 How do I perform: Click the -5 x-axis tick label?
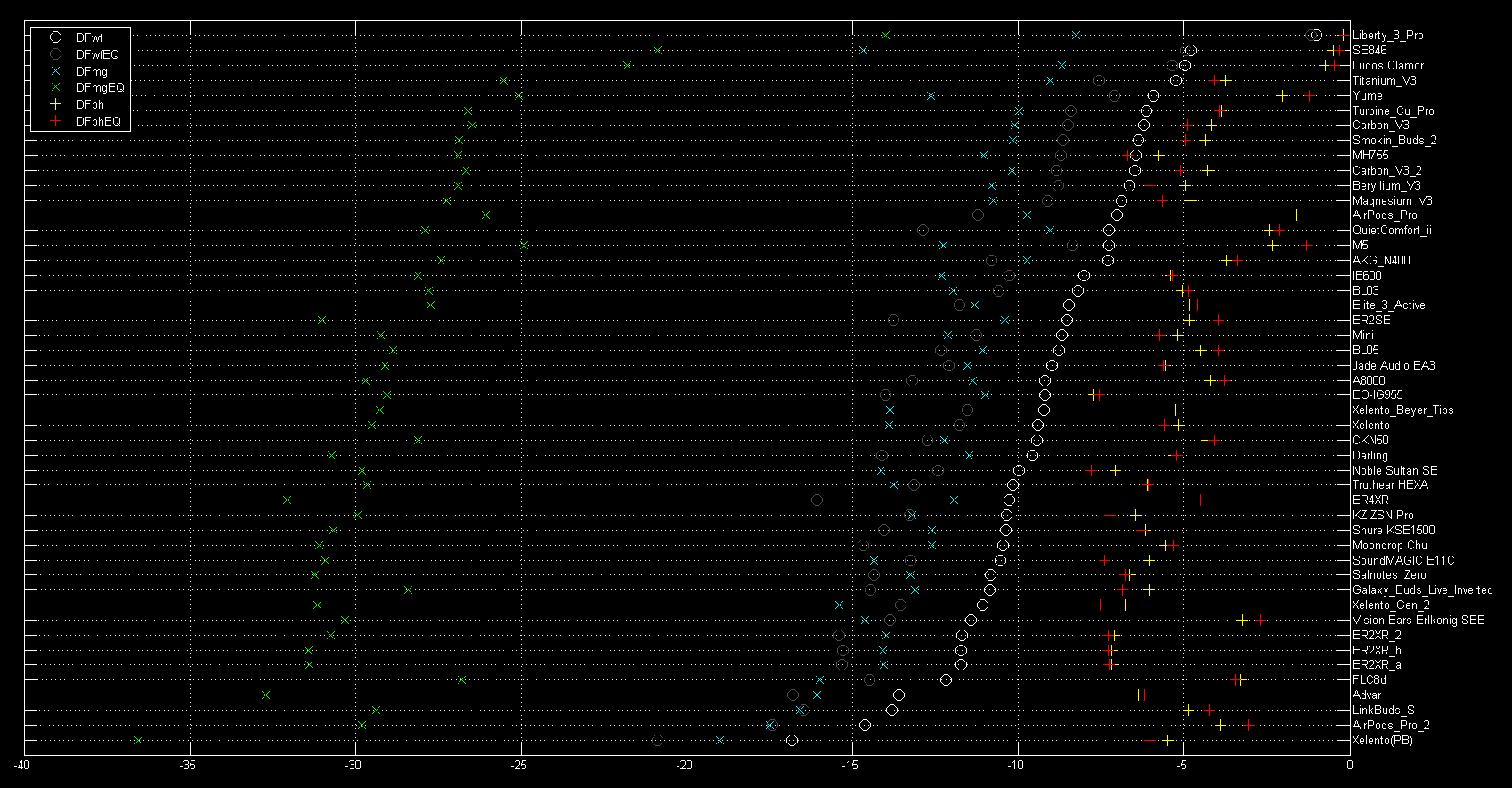point(1183,765)
